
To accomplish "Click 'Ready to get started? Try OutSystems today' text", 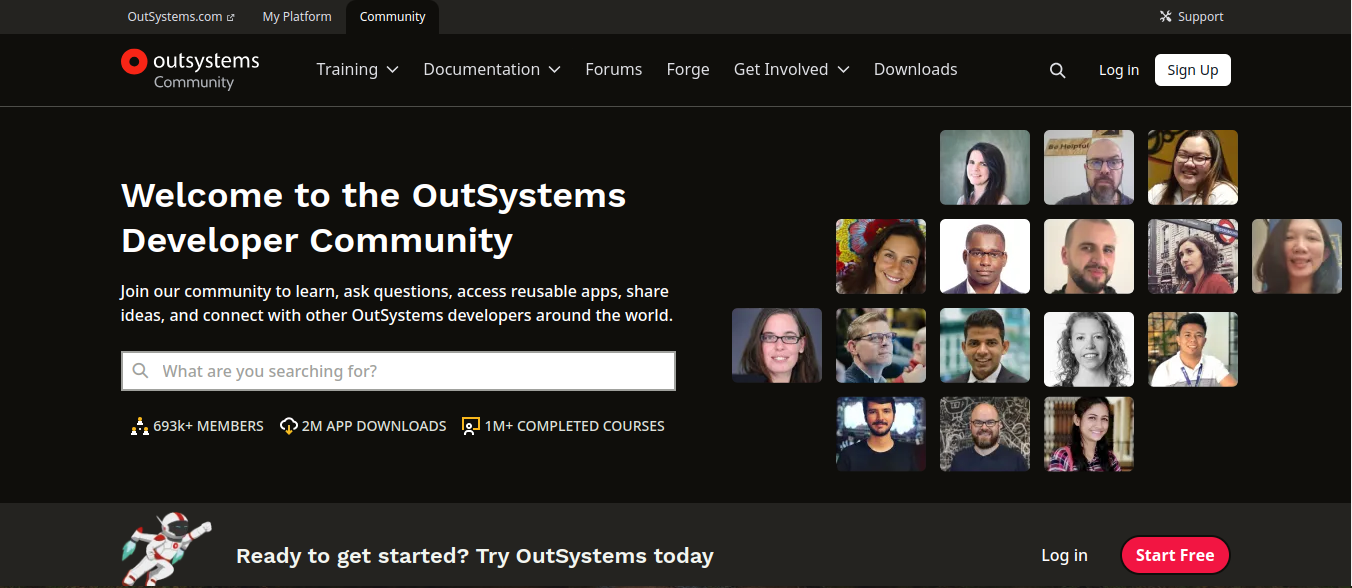I will tap(475, 556).
